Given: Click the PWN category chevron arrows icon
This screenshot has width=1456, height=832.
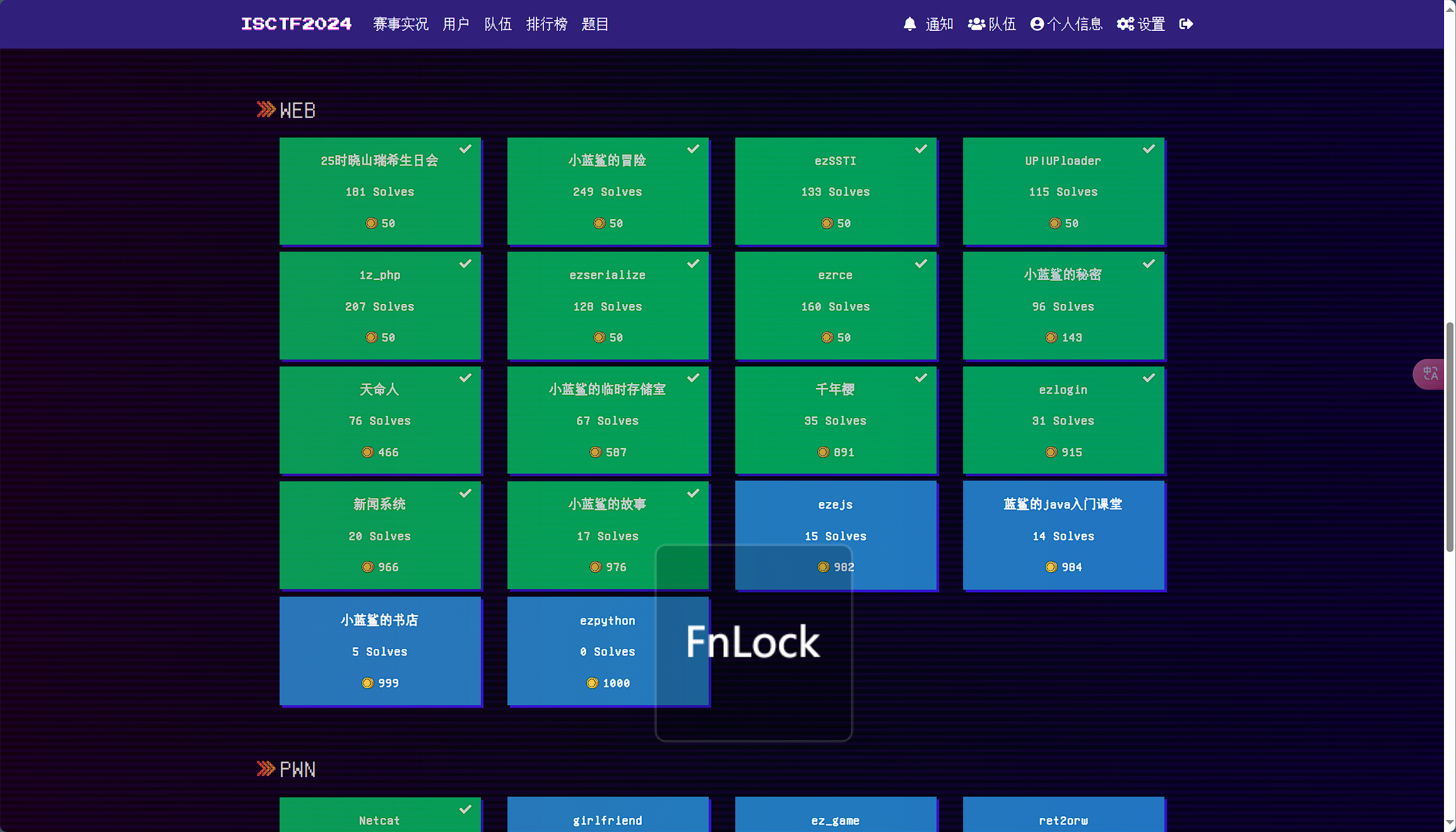Looking at the screenshot, I should [x=266, y=768].
